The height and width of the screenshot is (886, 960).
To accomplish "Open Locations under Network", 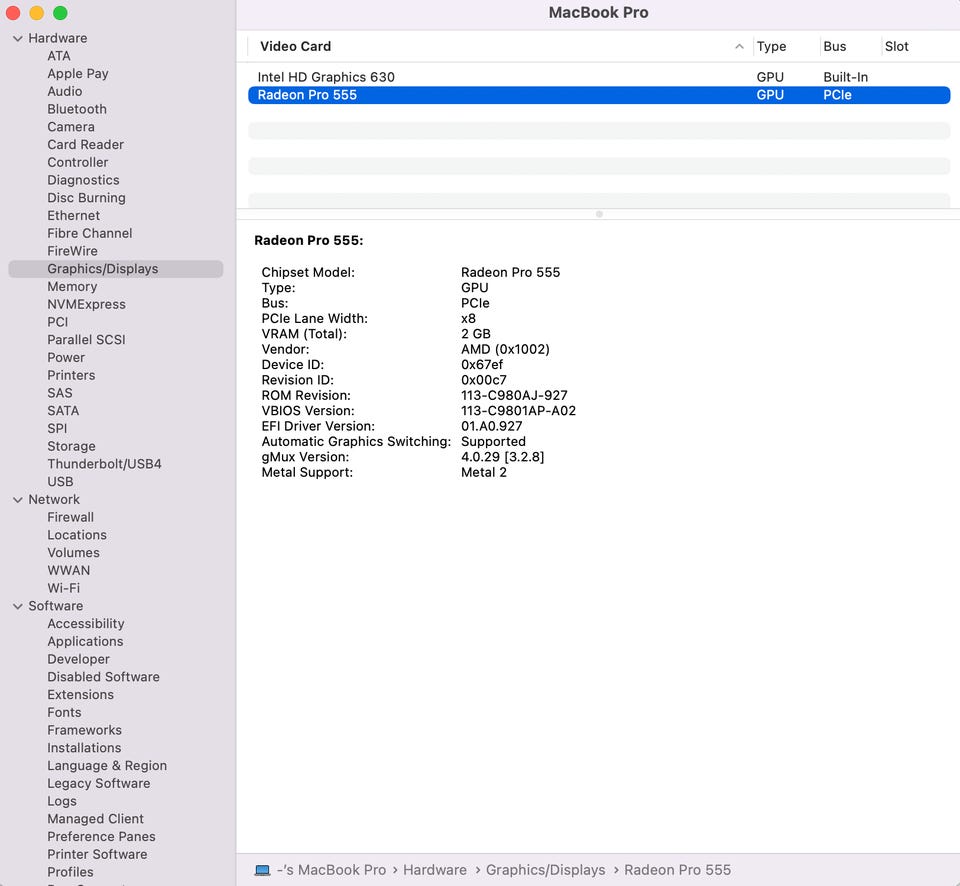I will 77,535.
